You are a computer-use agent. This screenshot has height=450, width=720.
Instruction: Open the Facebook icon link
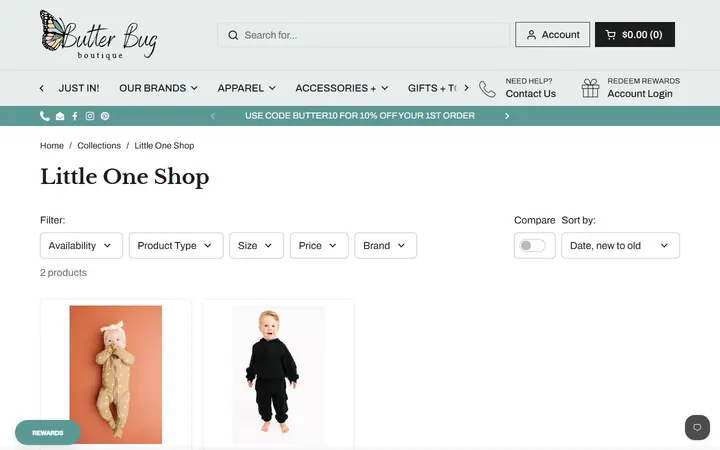[75, 116]
